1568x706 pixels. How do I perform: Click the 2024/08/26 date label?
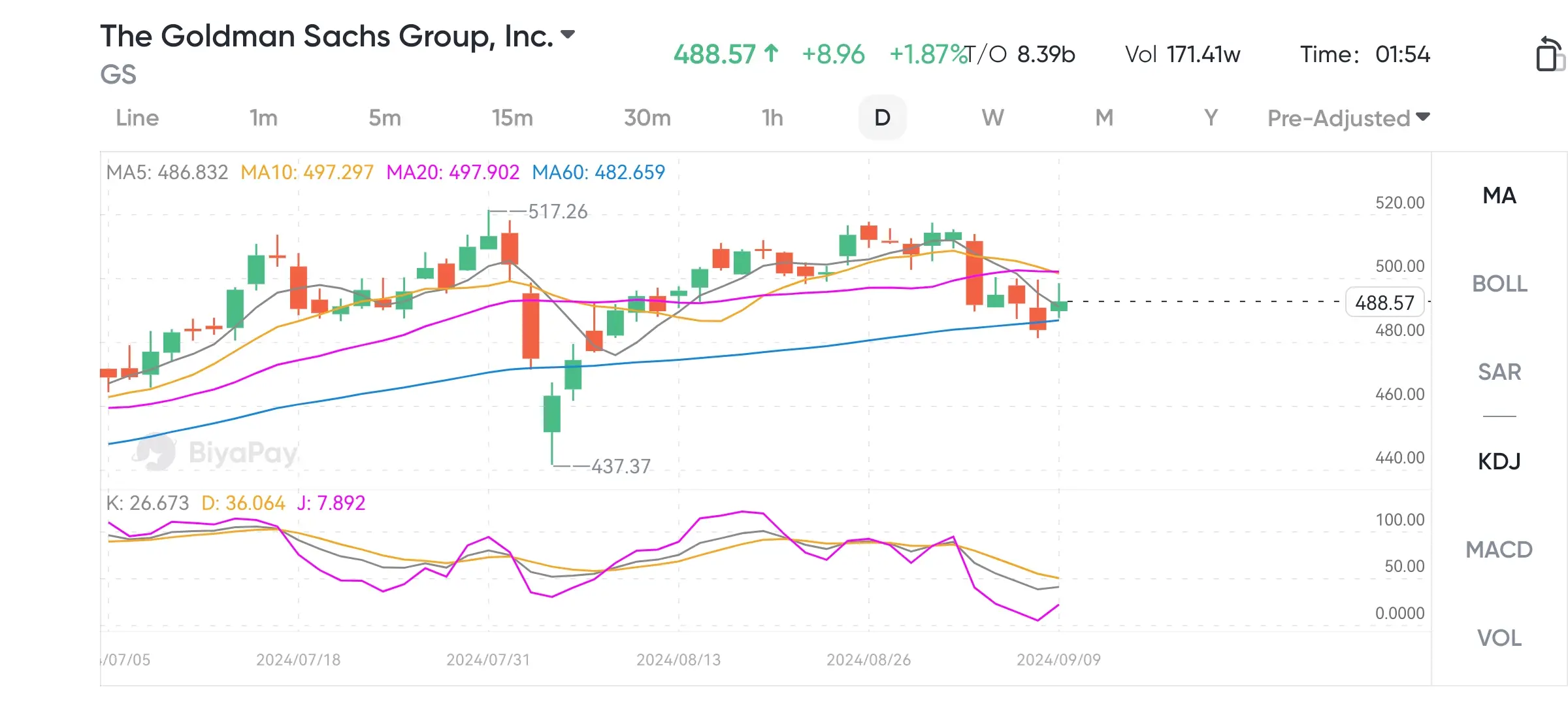pos(868,660)
